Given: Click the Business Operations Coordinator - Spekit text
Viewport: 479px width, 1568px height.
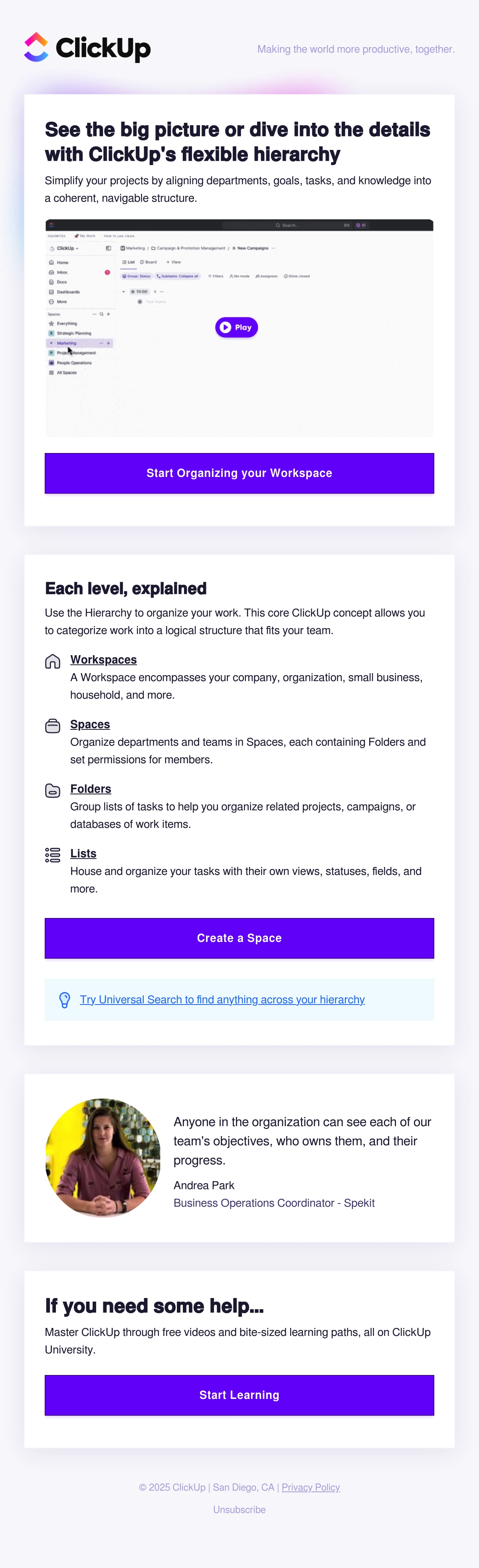Looking at the screenshot, I should point(274,1203).
